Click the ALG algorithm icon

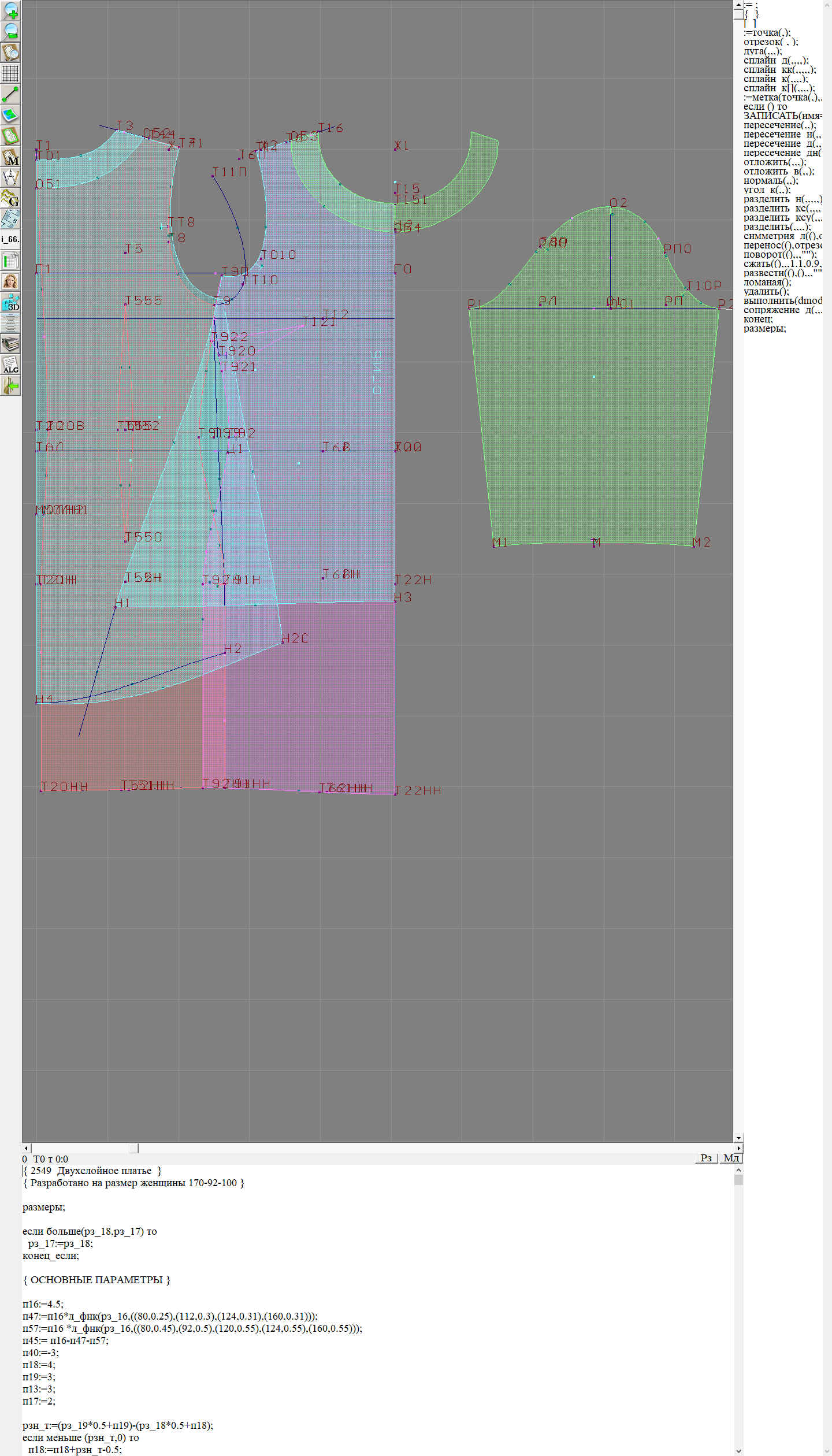10,365
